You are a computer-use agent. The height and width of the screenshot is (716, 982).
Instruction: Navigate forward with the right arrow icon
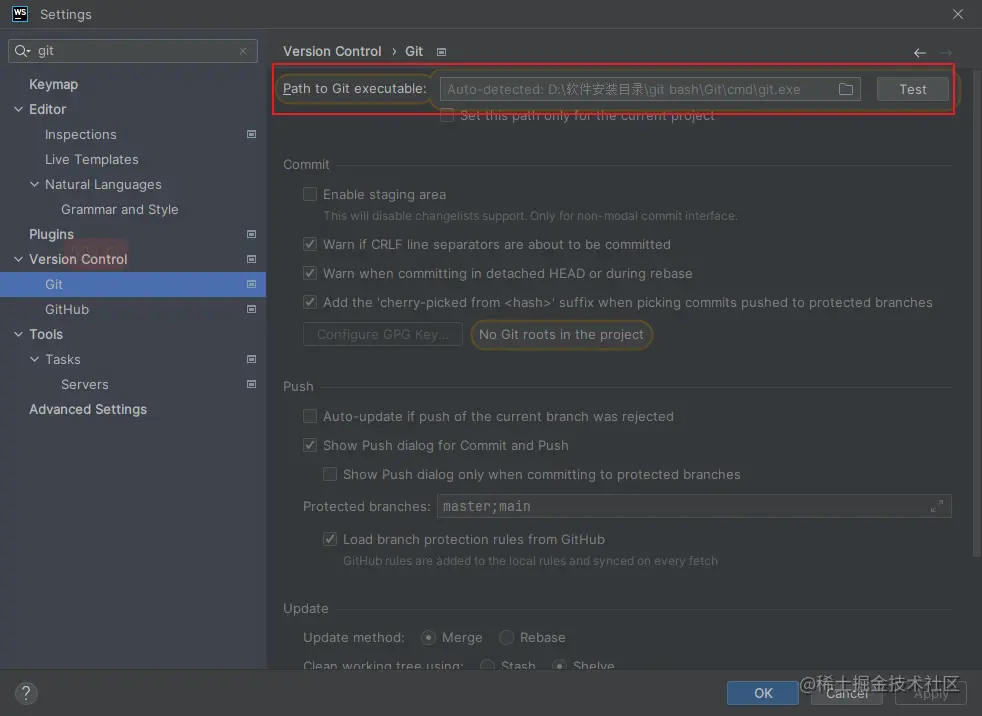(946, 53)
